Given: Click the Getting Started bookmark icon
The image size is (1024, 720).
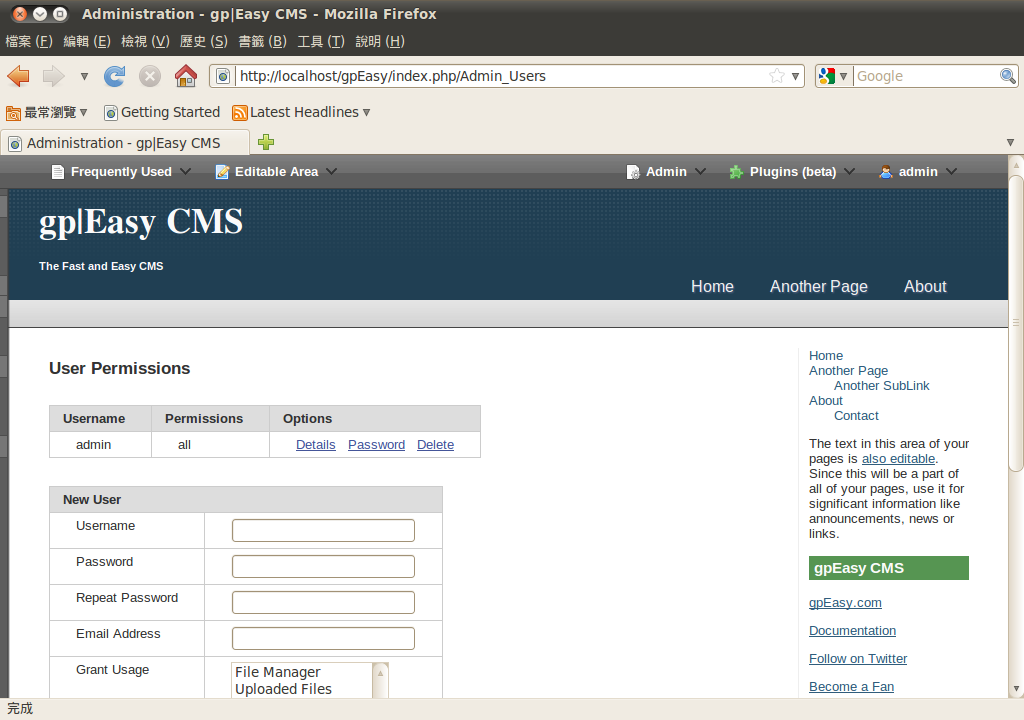Looking at the screenshot, I should point(111,113).
